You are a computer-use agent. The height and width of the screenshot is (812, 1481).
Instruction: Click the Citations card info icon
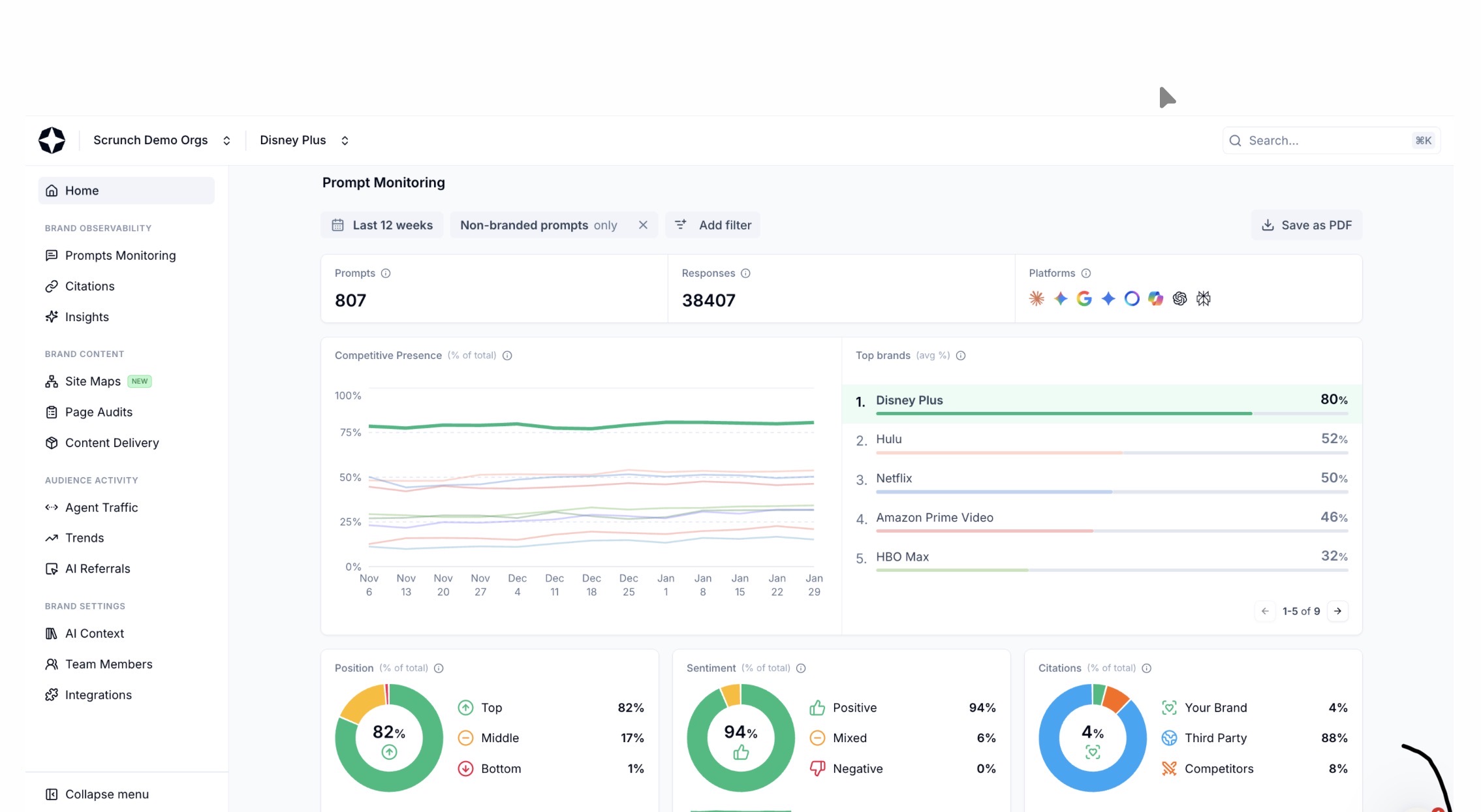pyautogui.click(x=1147, y=668)
